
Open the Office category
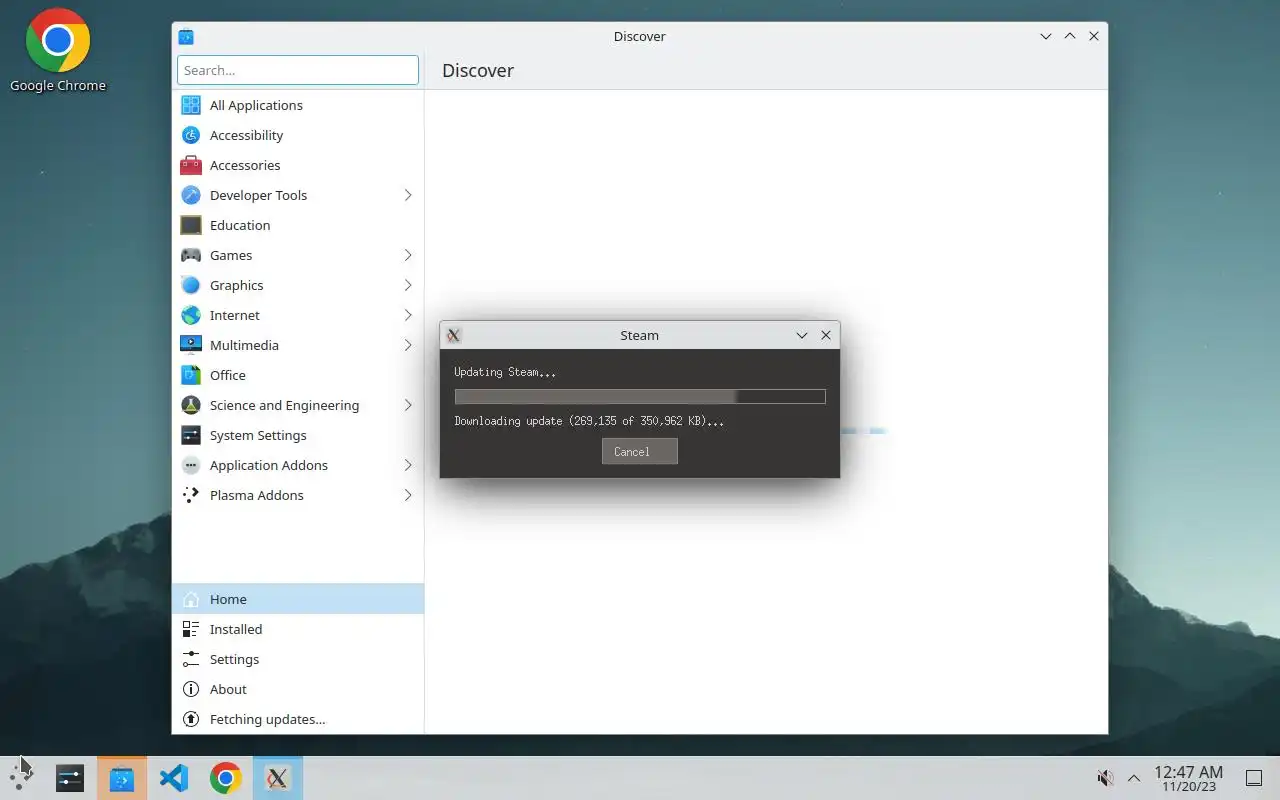[298, 375]
